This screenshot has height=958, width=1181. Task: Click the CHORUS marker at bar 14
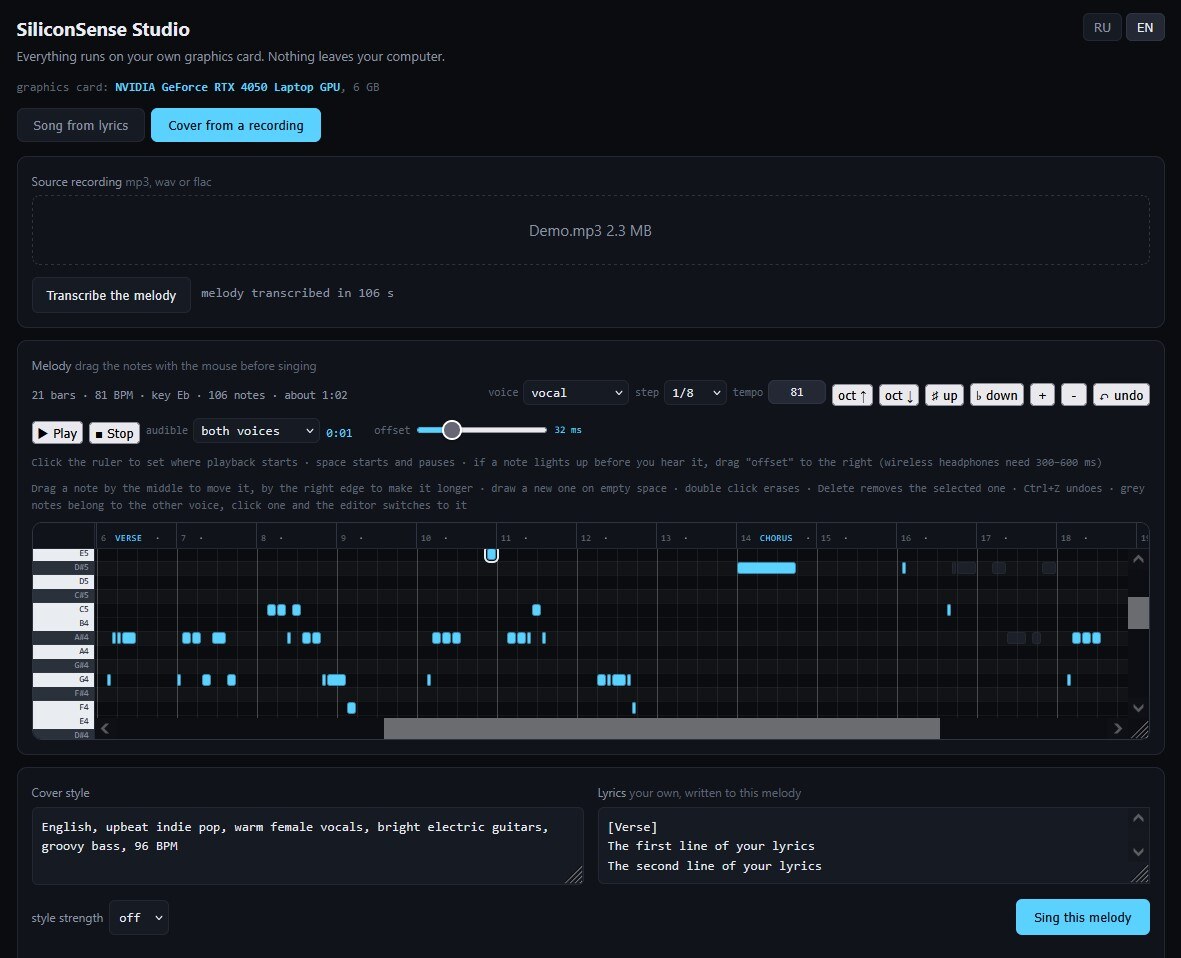(776, 538)
